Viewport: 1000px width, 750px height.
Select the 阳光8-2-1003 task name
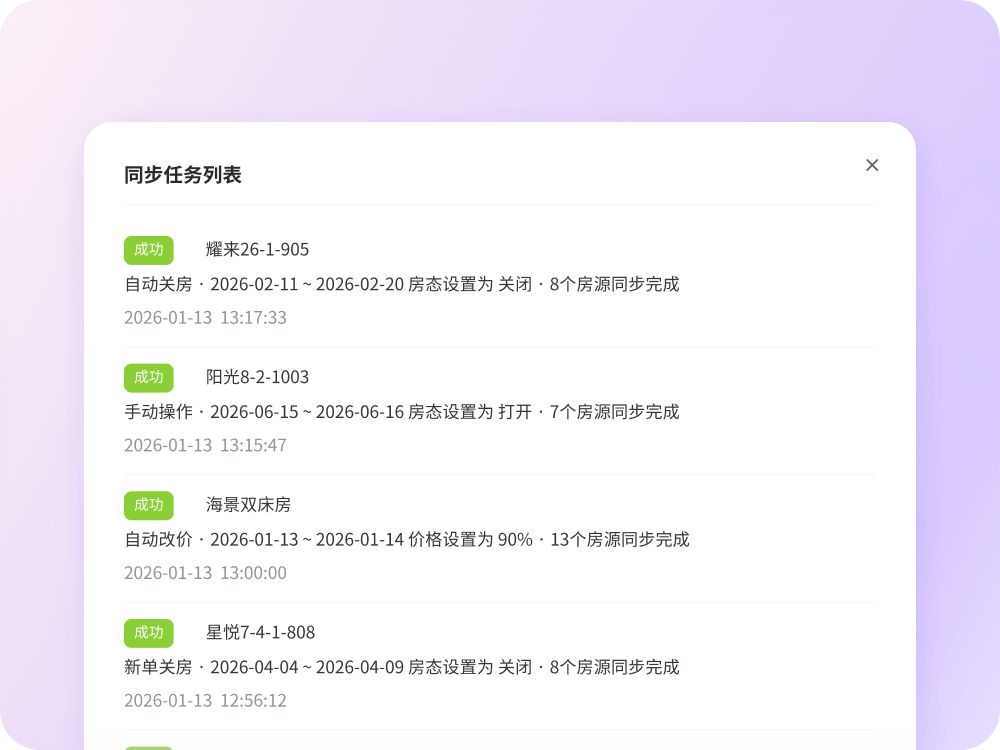[257, 377]
